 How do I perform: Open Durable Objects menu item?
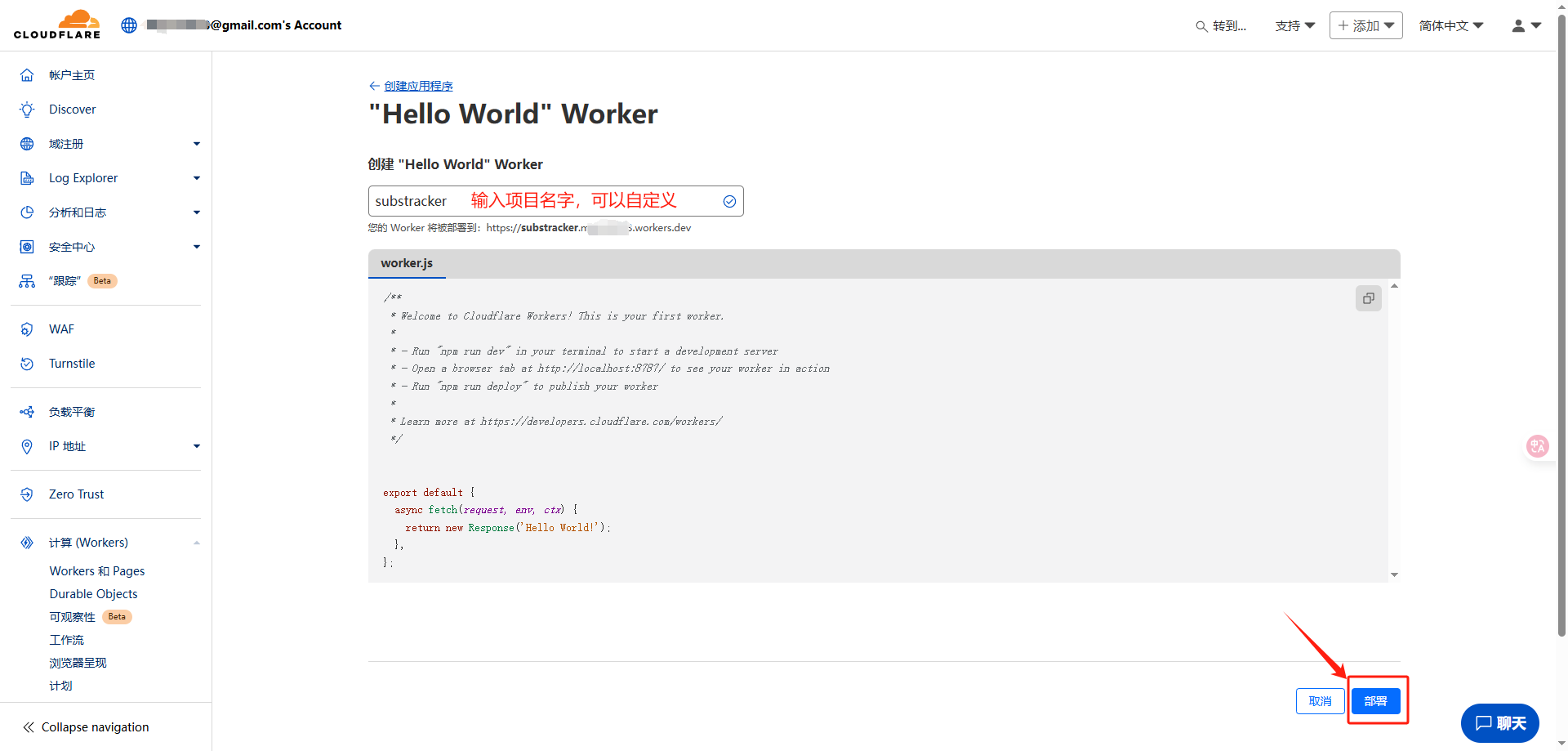coord(94,594)
